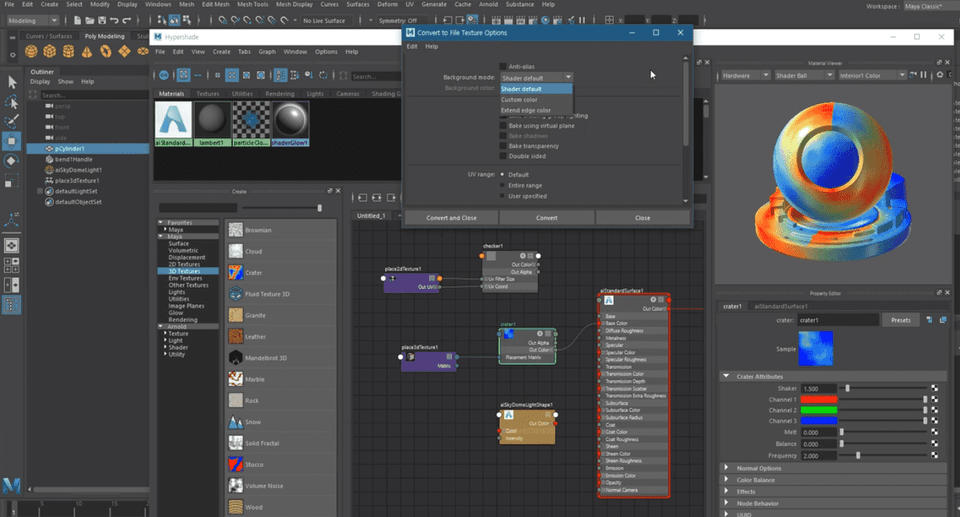Click the Convert and Close button
The height and width of the screenshot is (517, 960).
click(x=451, y=218)
